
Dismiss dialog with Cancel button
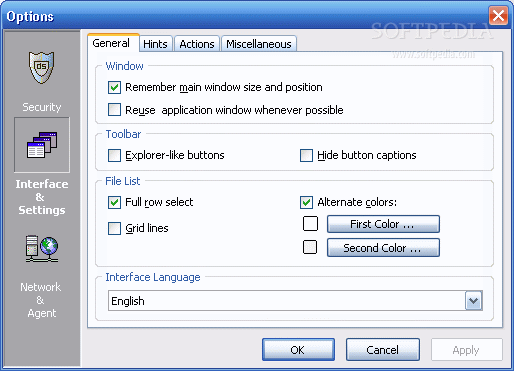pos(383,350)
